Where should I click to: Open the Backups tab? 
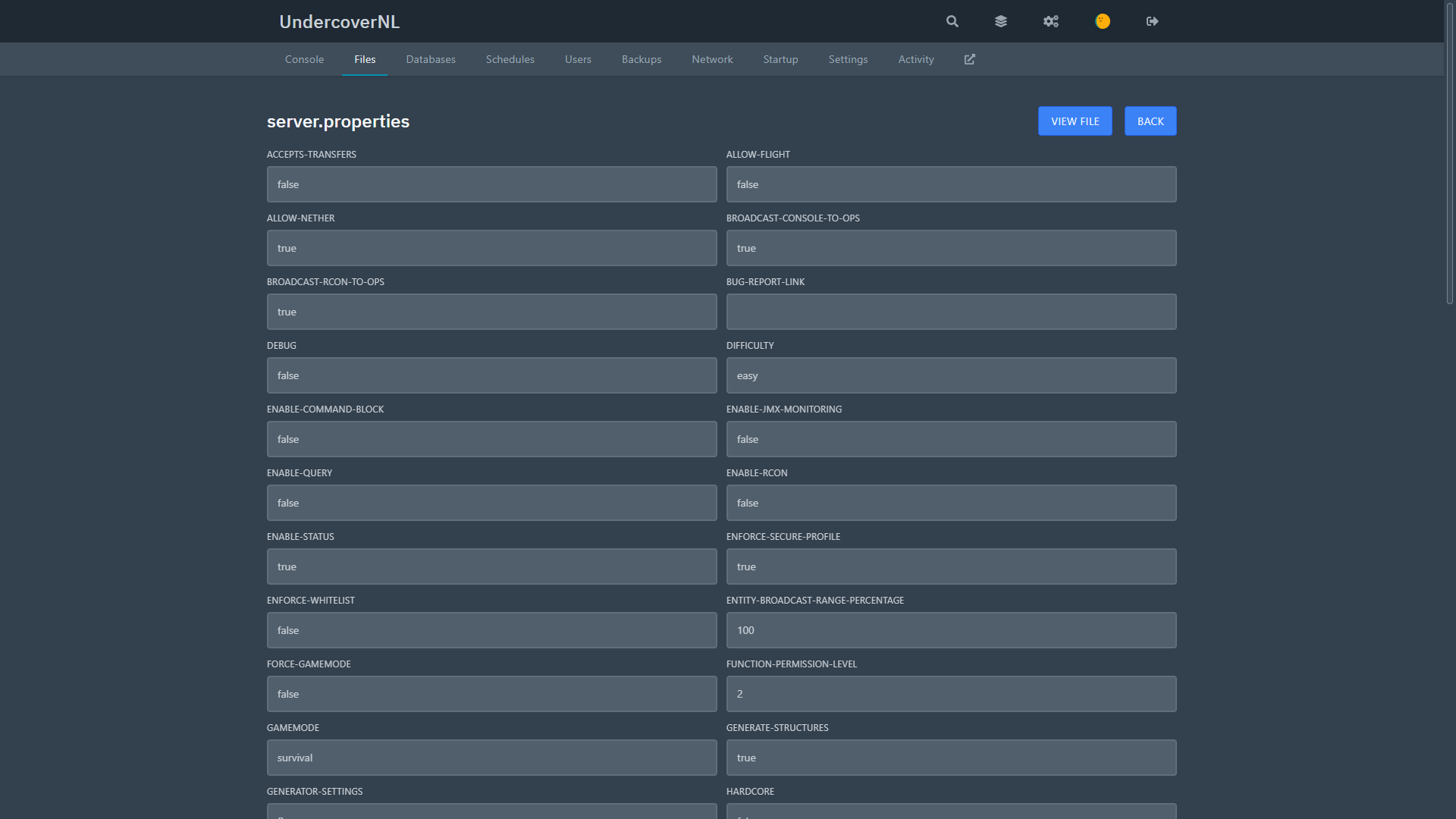coord(641,58)
